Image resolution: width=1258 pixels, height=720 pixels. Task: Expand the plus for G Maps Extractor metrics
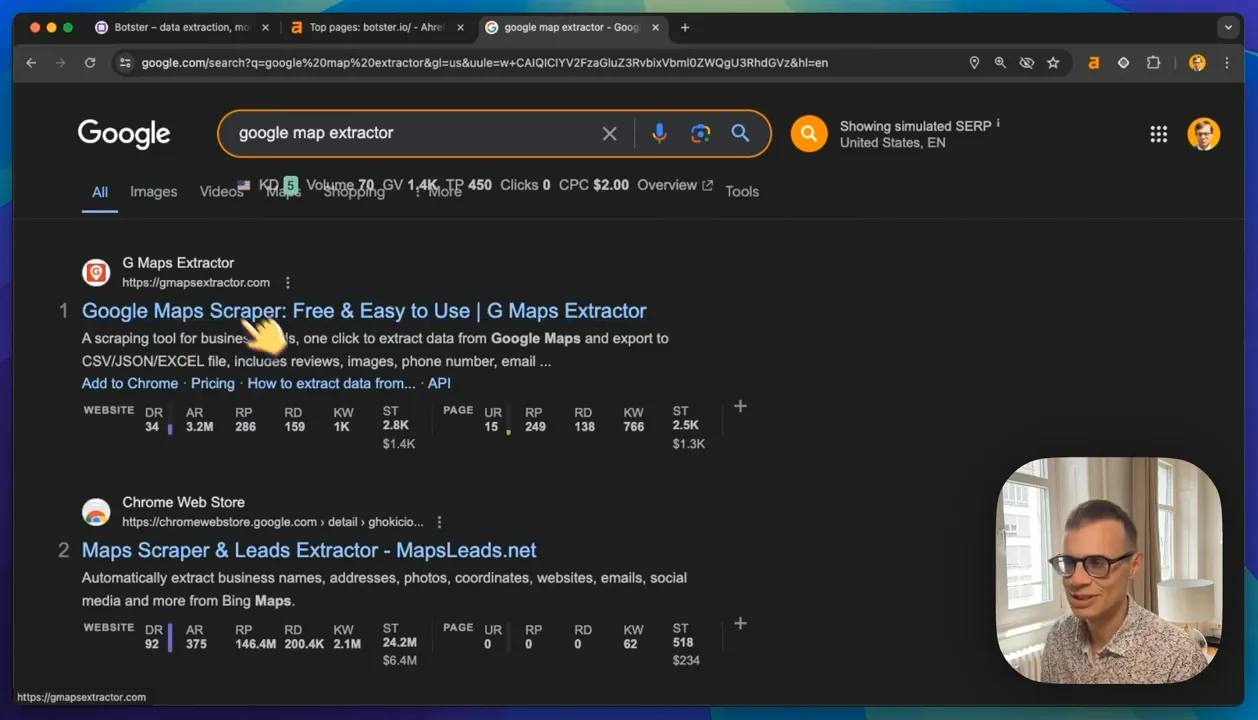pos(740,406)
